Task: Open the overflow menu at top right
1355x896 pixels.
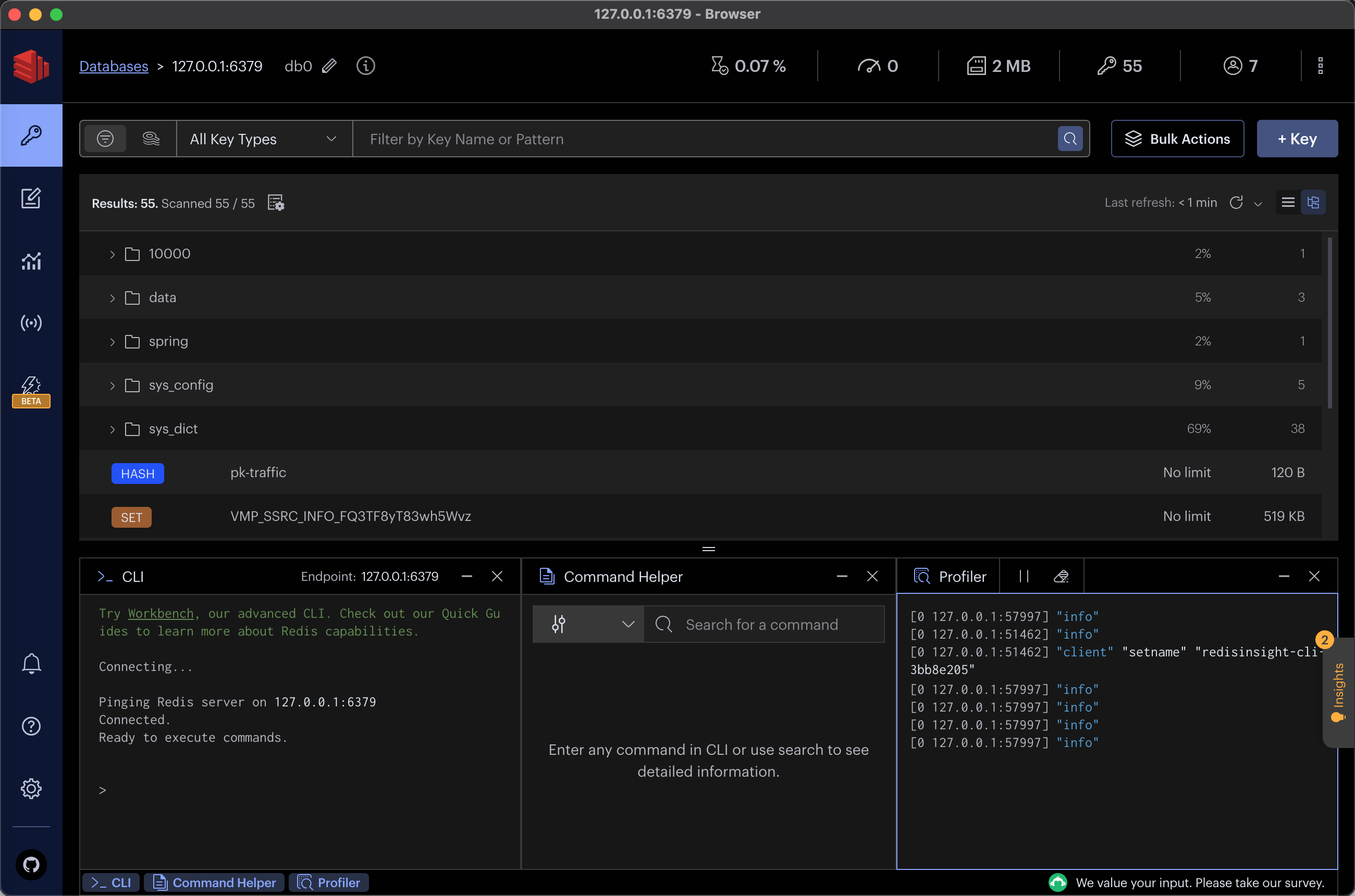Action: (1320, 65)
